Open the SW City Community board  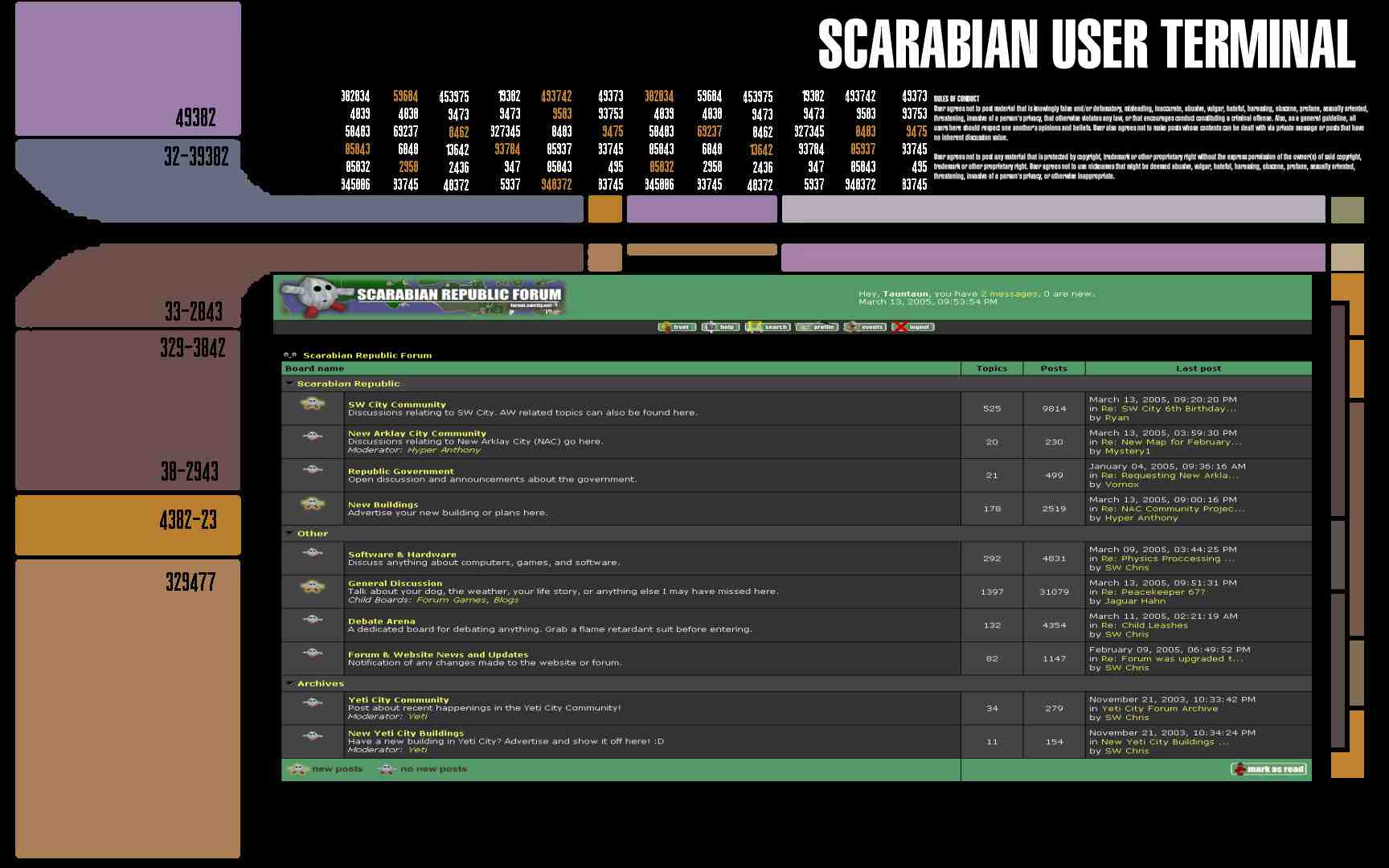tap(396, 405)
